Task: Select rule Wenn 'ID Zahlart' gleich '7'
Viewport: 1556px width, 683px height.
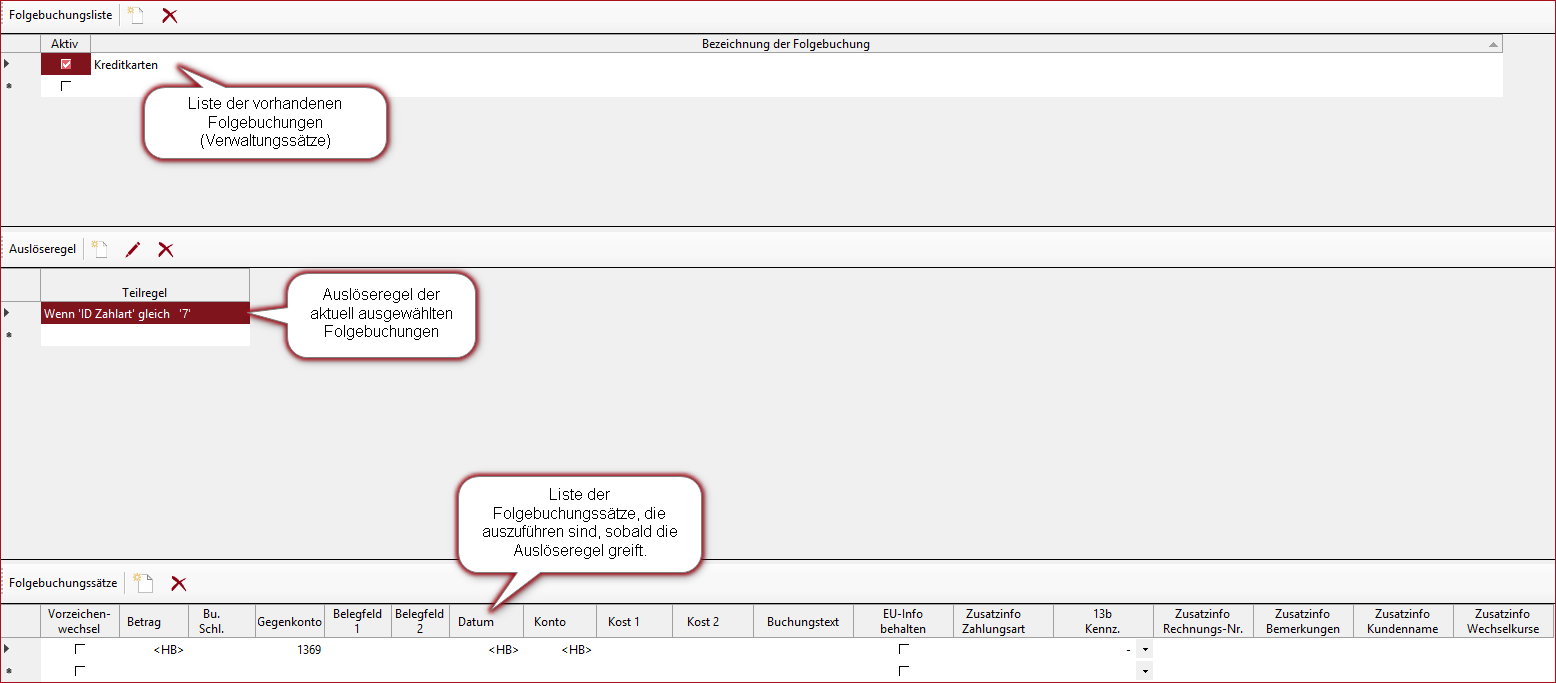Action: [x=145, y=313]
